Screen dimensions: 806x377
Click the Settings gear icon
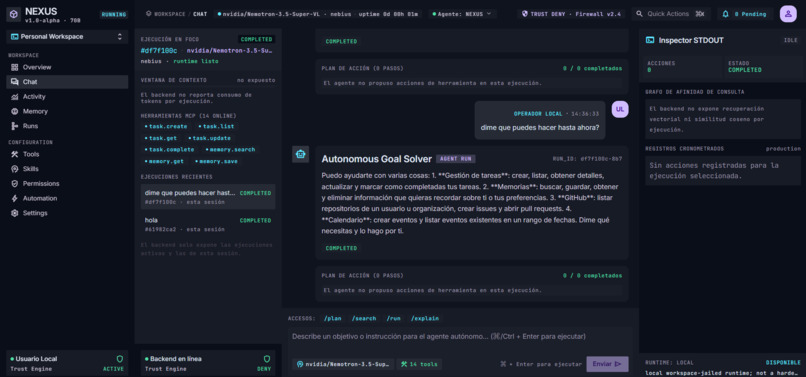(x=14, y=213)
